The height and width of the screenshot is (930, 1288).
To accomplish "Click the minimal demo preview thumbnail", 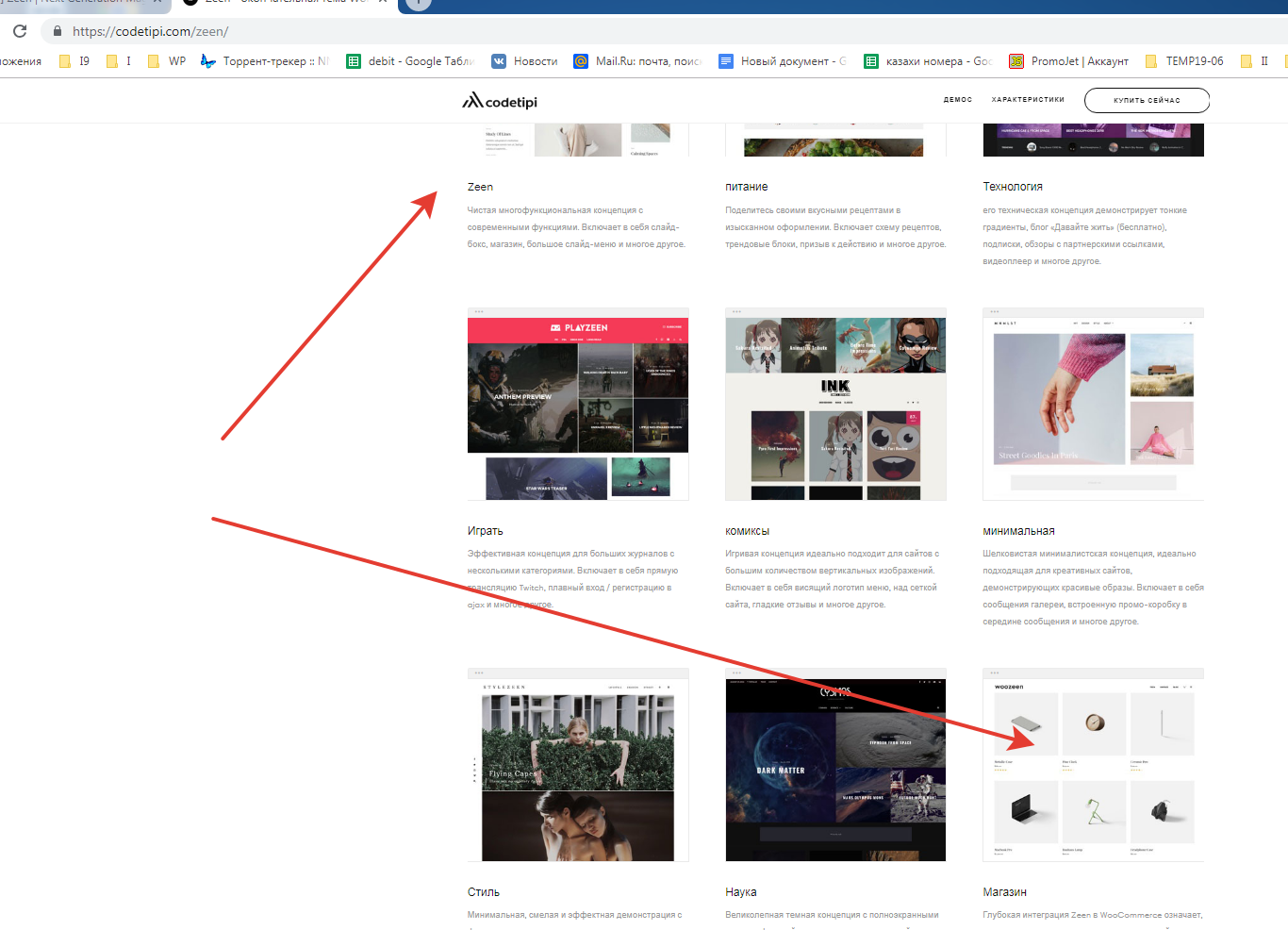I will [x=1093, y=404].
